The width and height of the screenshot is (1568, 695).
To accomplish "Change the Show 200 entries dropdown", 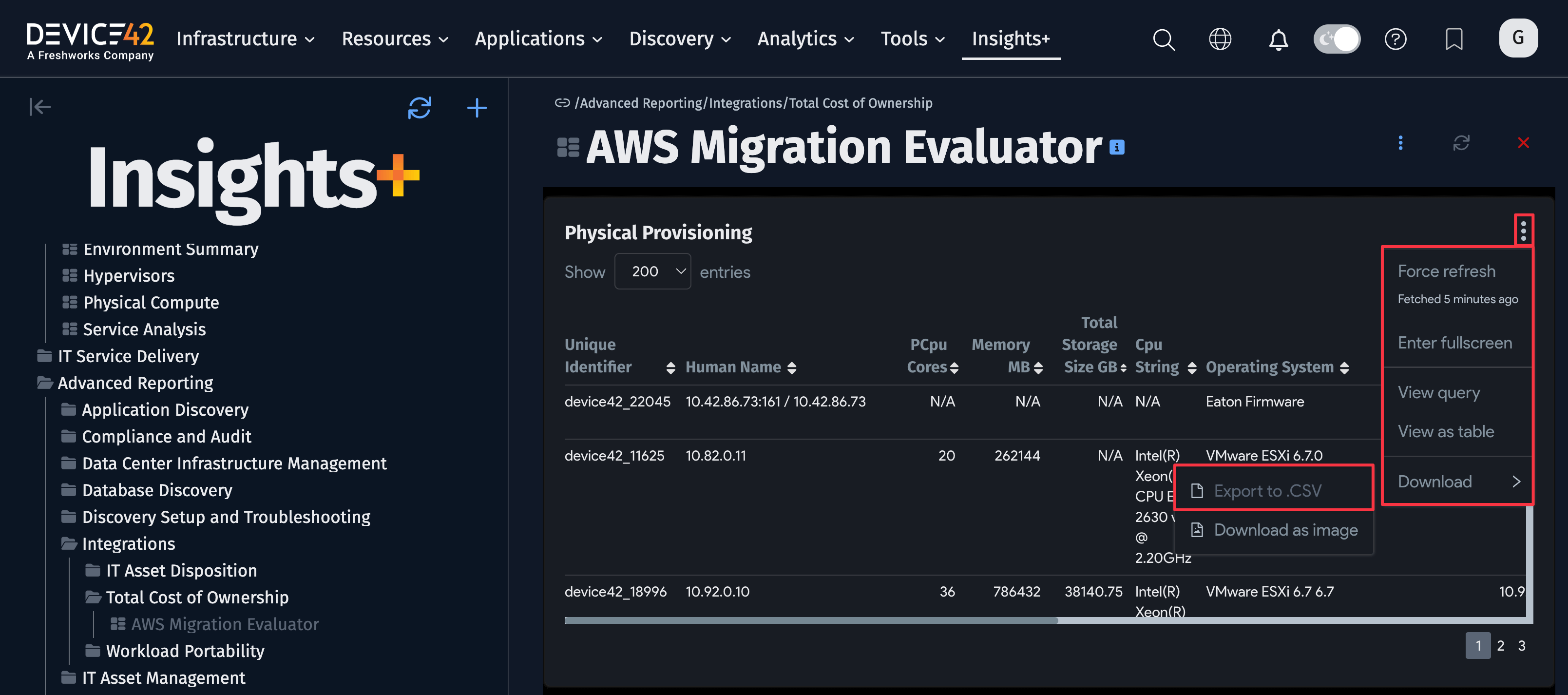I will coord(652,271).
